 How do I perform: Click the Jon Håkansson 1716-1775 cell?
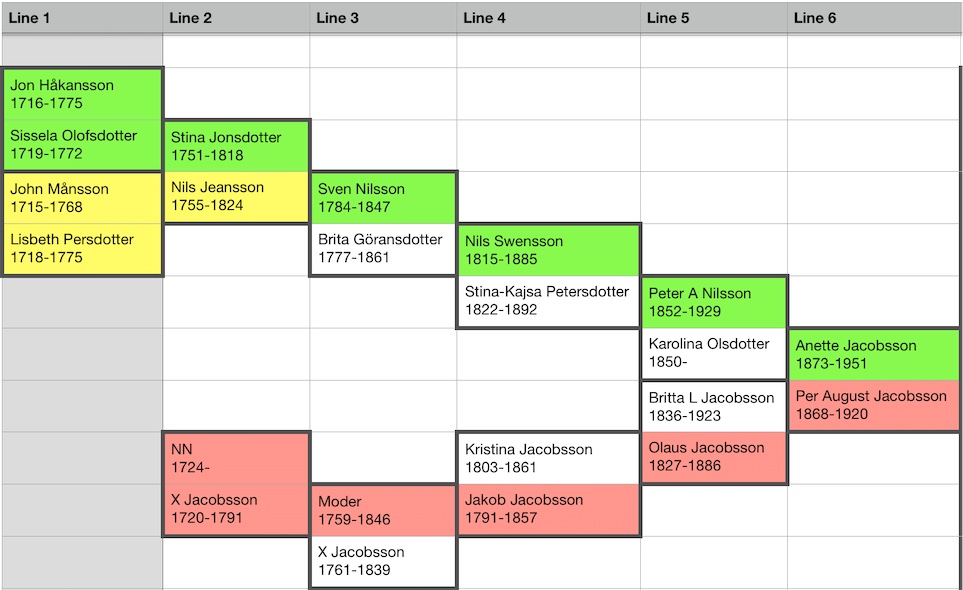pyautogui.click(x=83, y=94)
